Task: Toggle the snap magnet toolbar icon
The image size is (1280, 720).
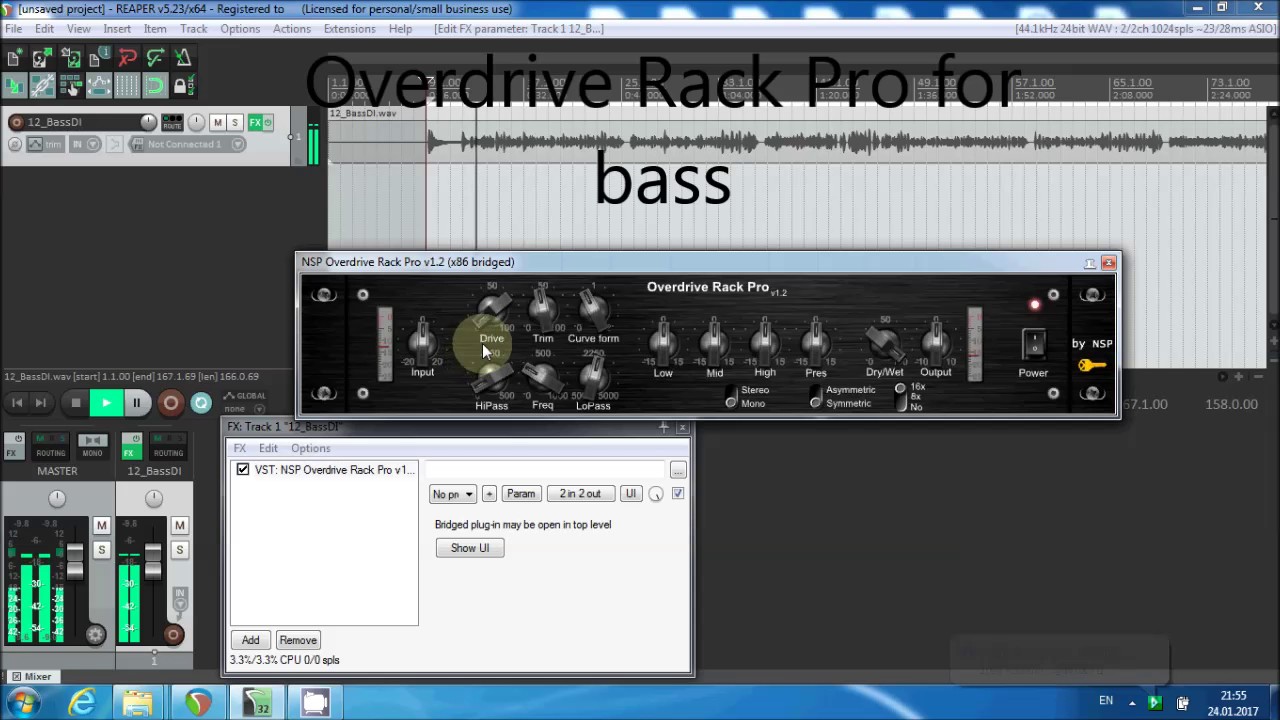Action: [x=155, y=86]
